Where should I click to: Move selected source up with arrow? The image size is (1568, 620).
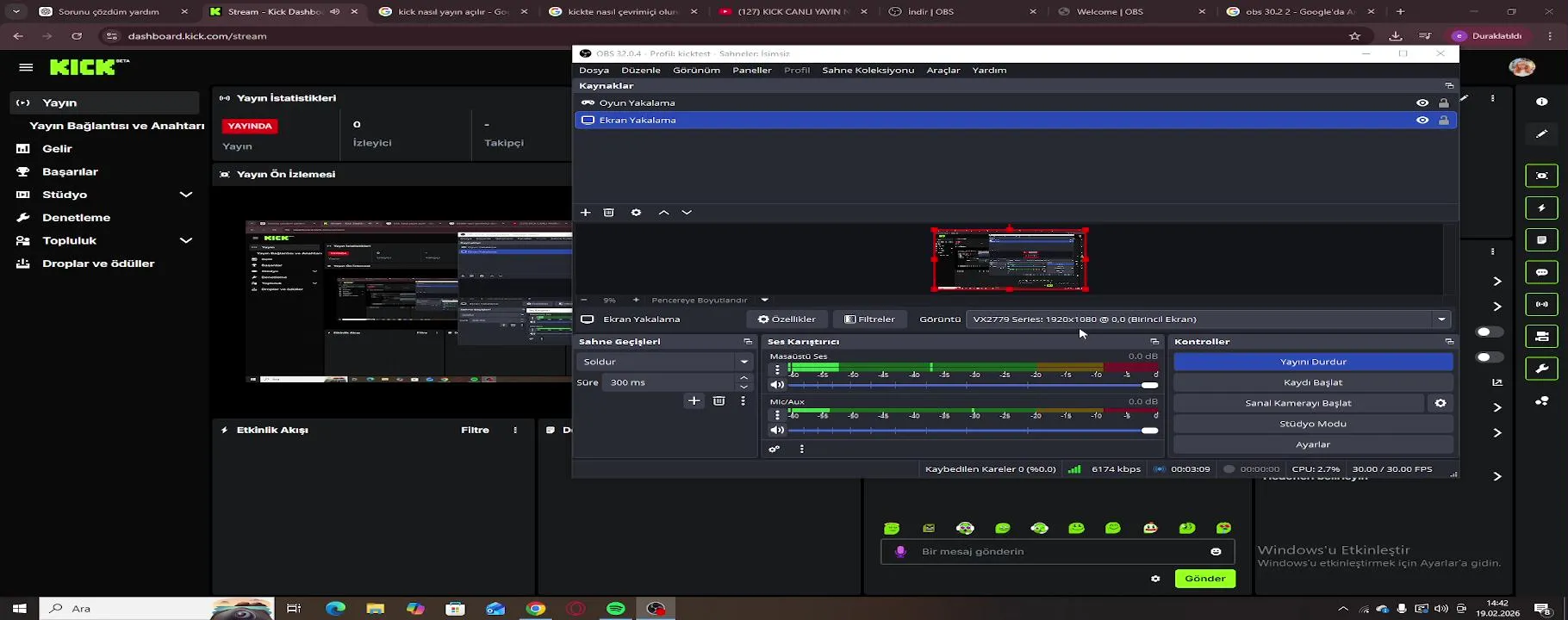663,213
